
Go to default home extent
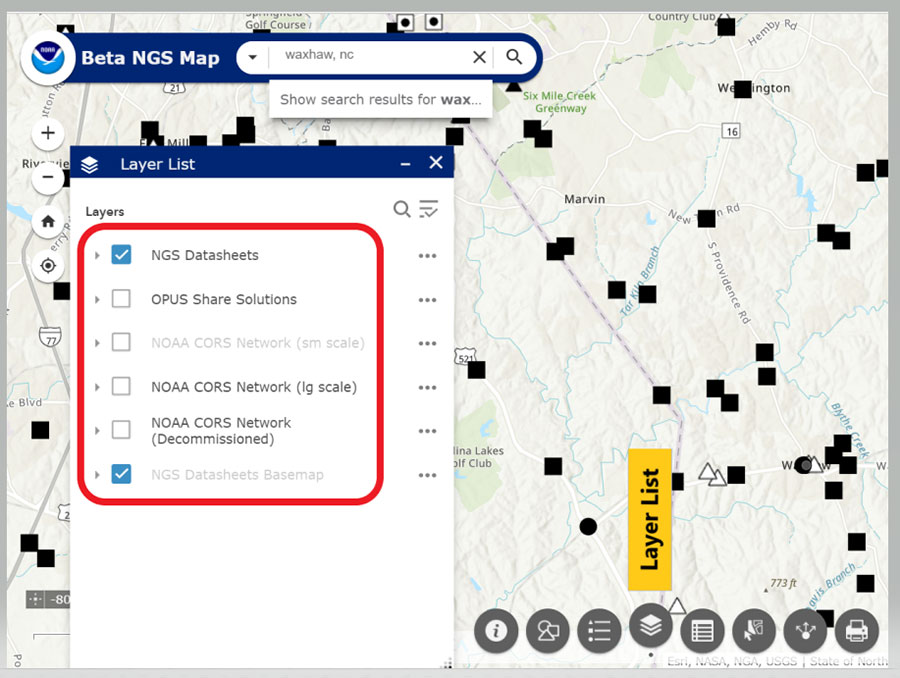pyautogui.click(x=48, y=222)
